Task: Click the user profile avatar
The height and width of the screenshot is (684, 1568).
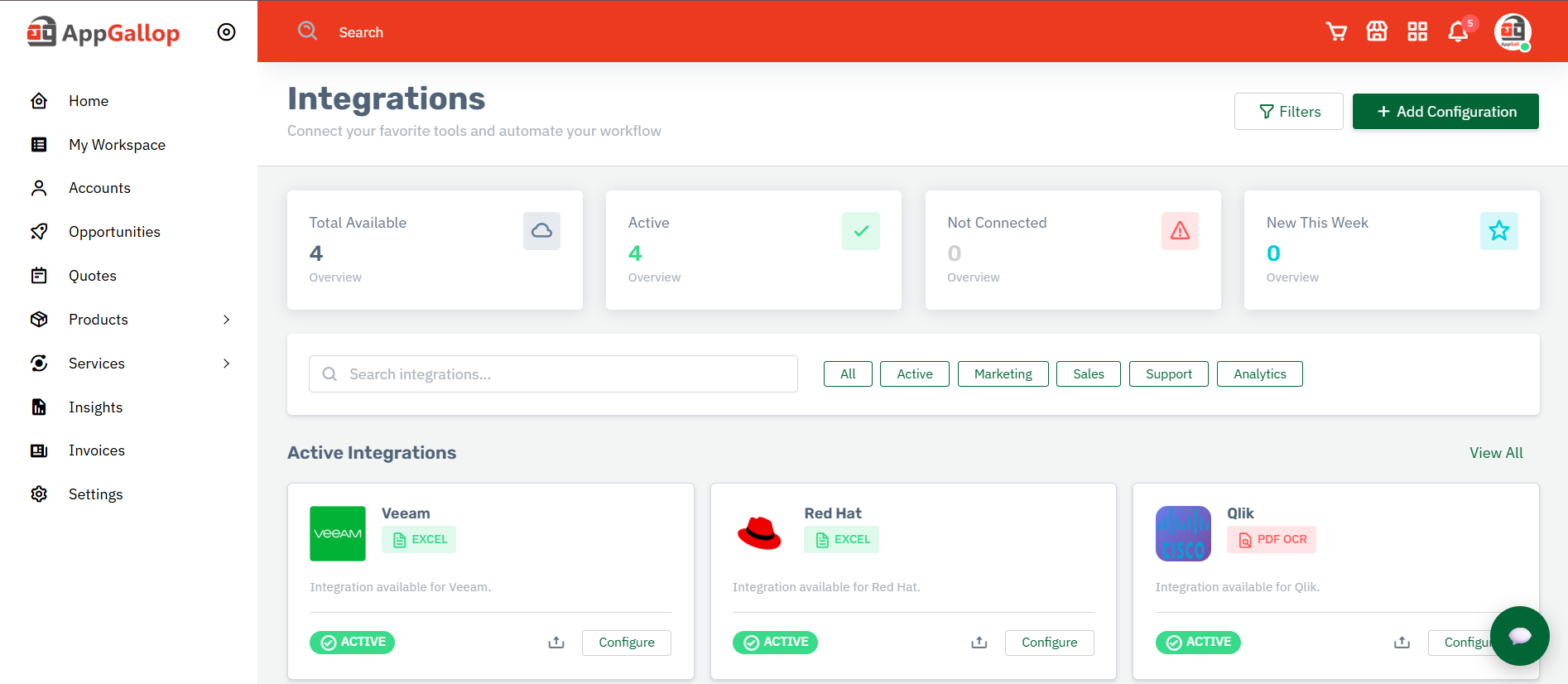Action: tap(1513, 32)
